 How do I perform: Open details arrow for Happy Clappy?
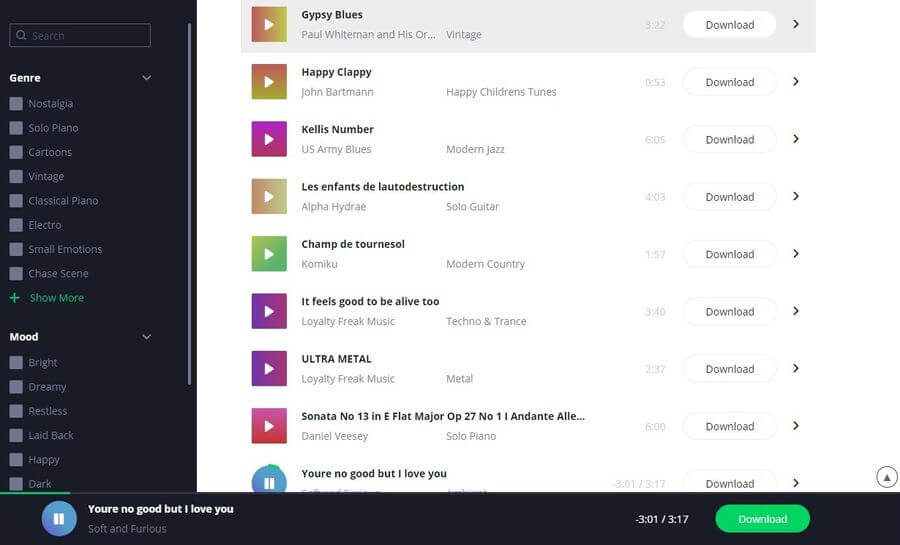click(x=796, y=81)
